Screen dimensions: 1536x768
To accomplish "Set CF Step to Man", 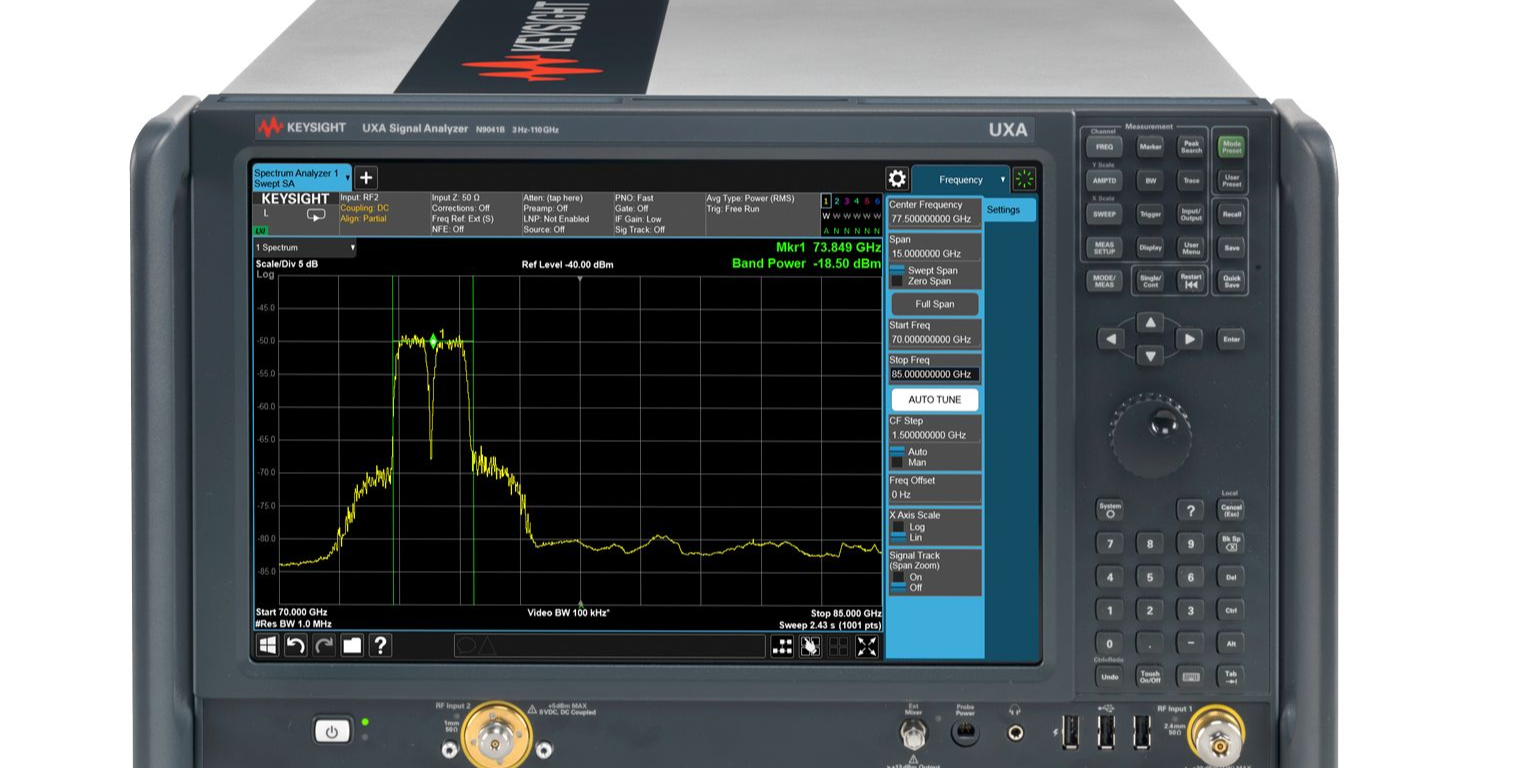I will pyautogui.click(x=897, y=463).
